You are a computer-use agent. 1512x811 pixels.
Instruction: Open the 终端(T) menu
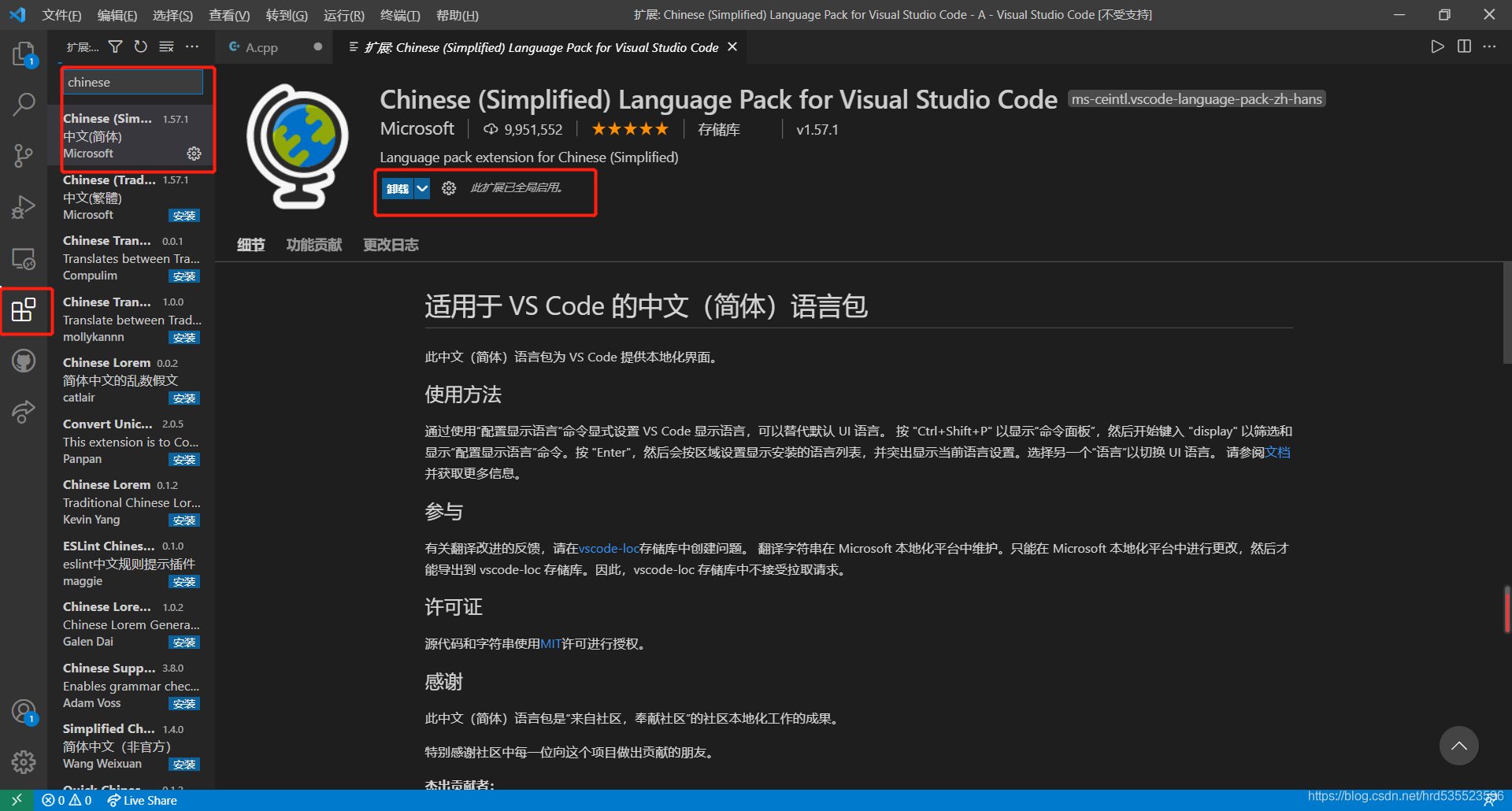point(400,15)
